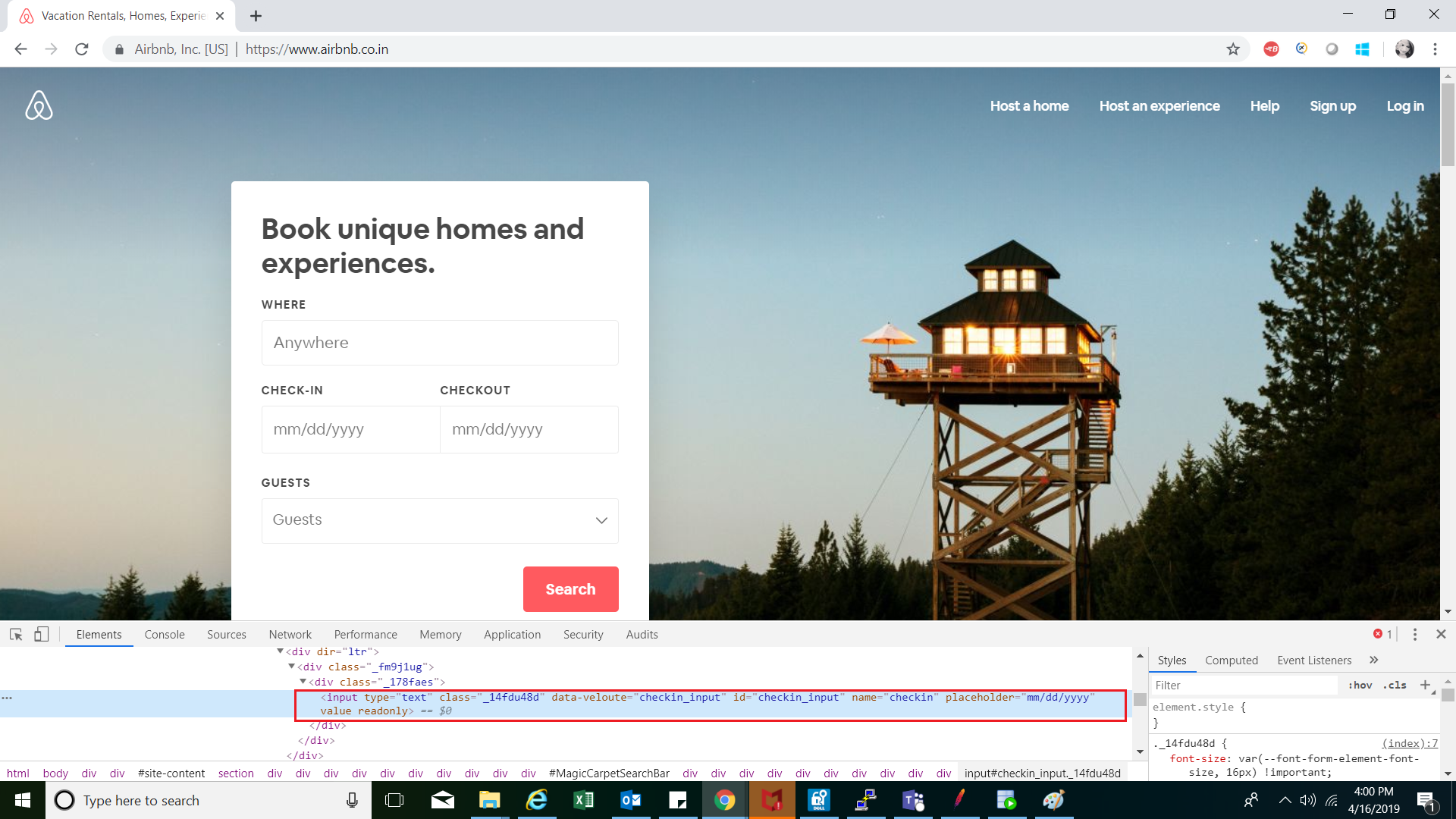Open Chrome three-dot menu
1456x819 pixels.
(1435, 49)
